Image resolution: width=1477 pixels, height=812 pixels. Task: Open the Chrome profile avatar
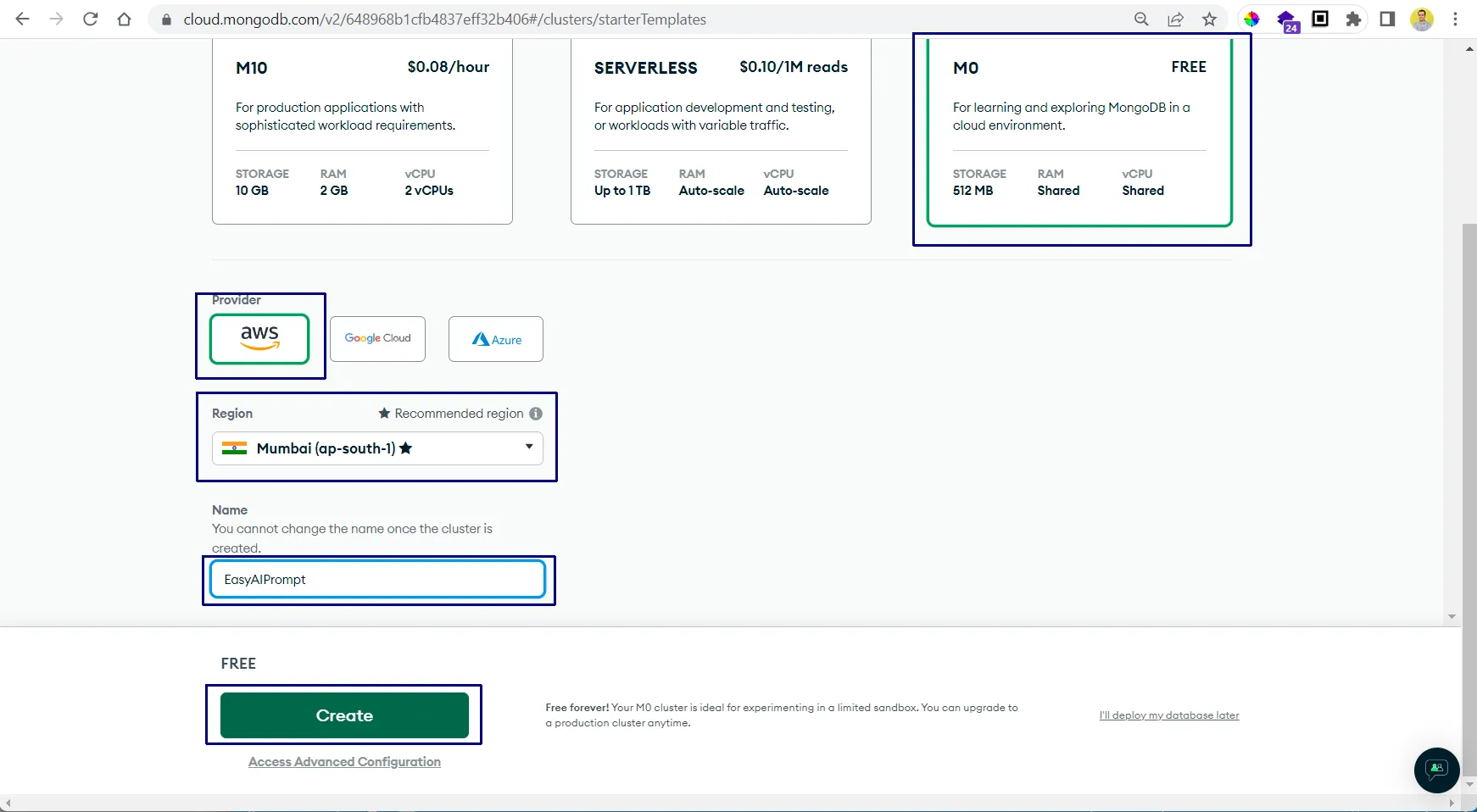click(x=1422, y=19)
